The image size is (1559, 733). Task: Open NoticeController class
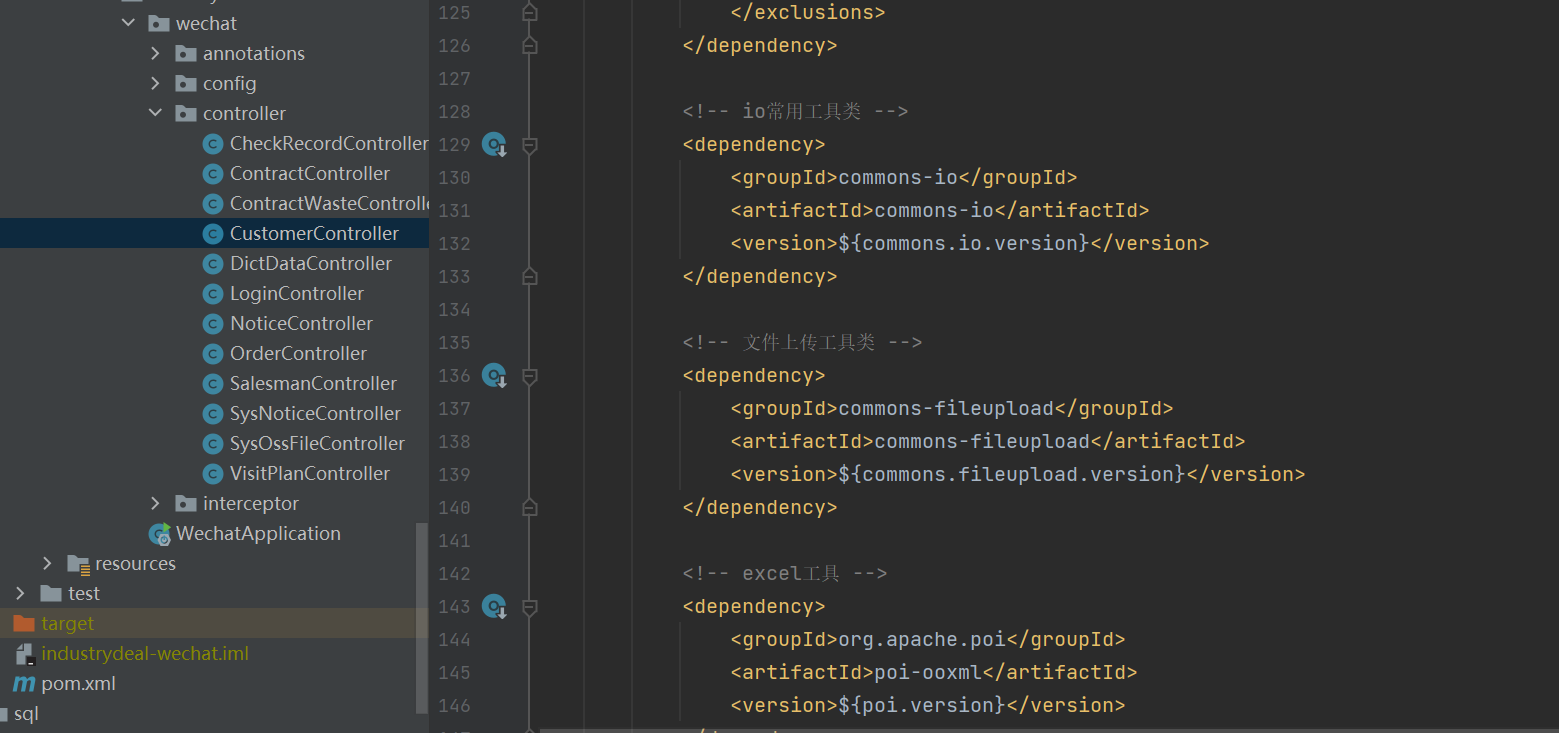pos(301,323)
